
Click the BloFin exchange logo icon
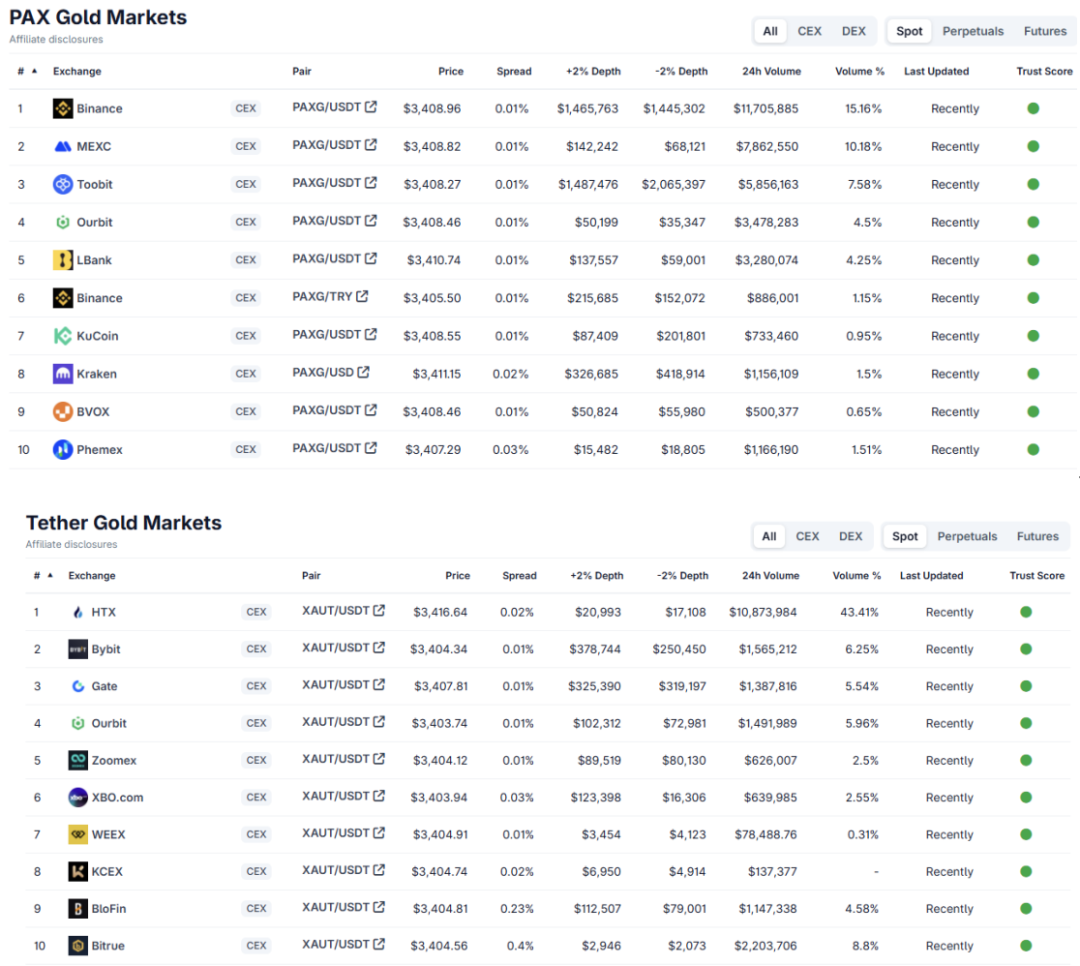coord(78,909)
